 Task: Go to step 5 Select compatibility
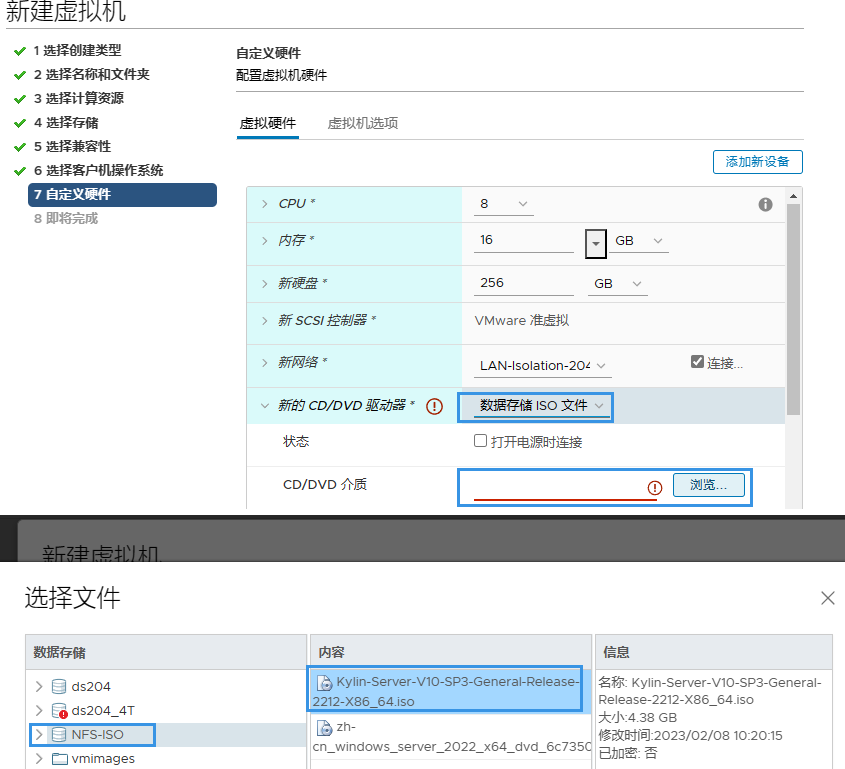(x=72, y=147)
